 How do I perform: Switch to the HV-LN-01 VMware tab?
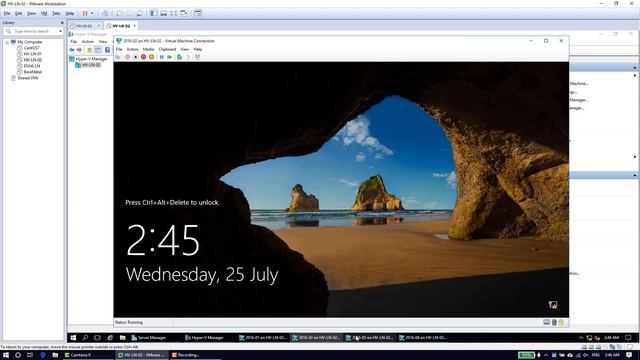click(x=84, y=26)
